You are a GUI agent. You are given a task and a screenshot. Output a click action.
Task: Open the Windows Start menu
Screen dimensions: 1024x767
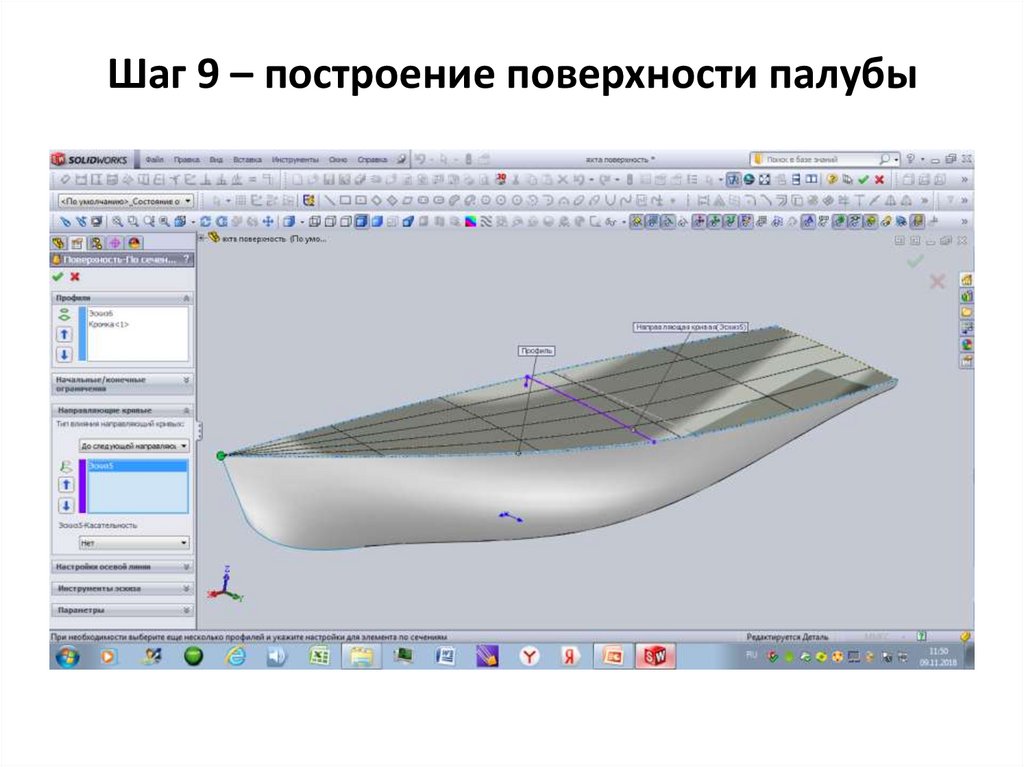pyautogui.click(x=67, y=657)
